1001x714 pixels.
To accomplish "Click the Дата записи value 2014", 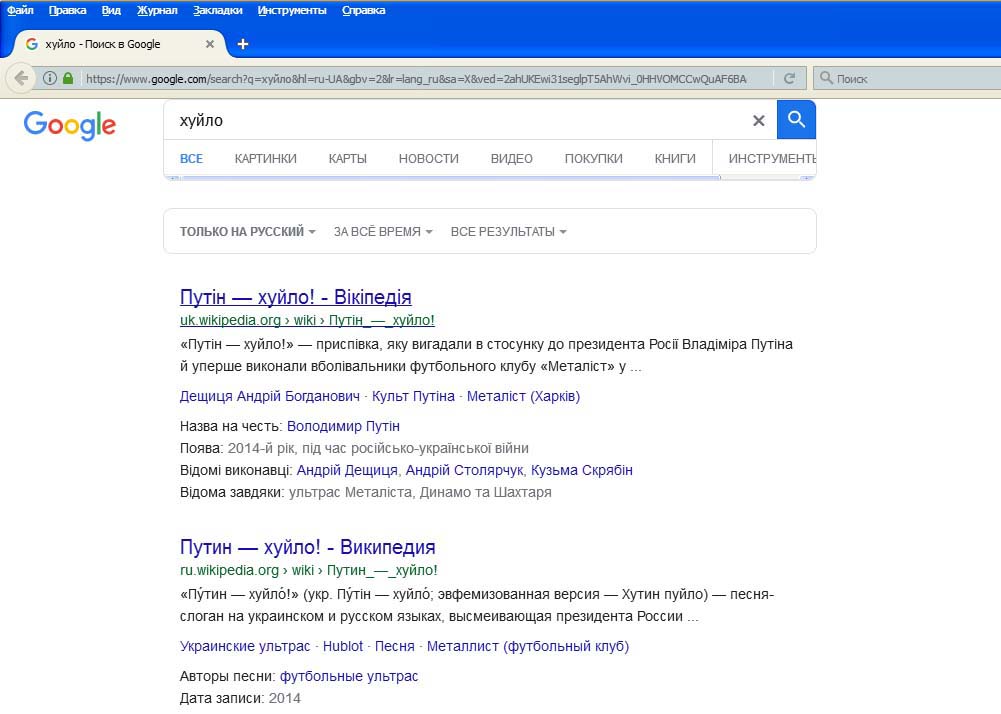I will [285, 698].
